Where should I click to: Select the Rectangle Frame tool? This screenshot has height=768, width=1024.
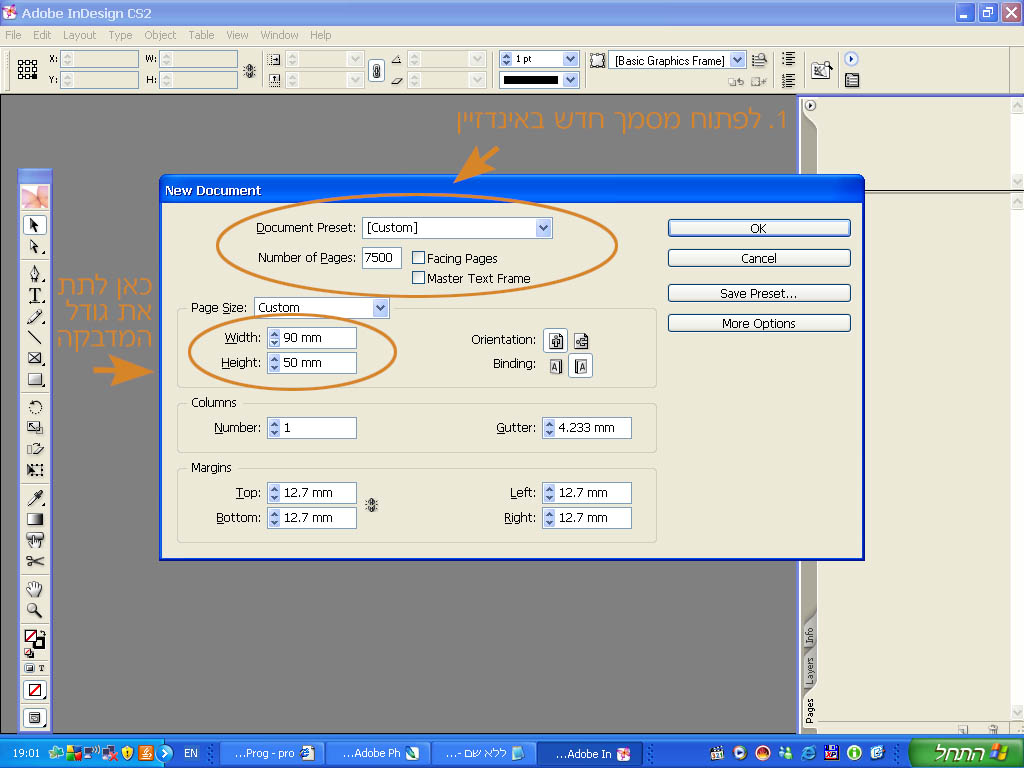pos(35,358)
